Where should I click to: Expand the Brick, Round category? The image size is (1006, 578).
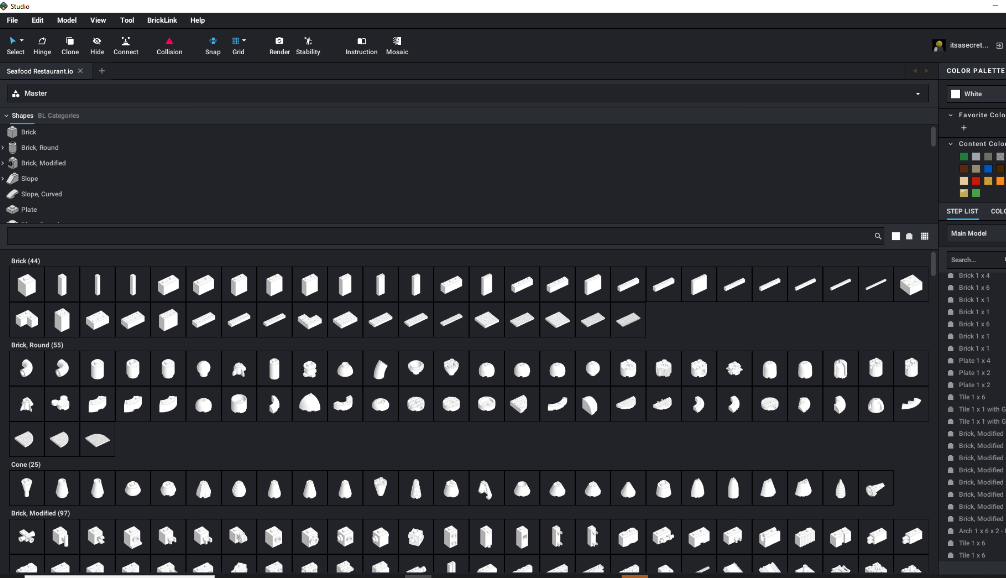pos(3,148)
